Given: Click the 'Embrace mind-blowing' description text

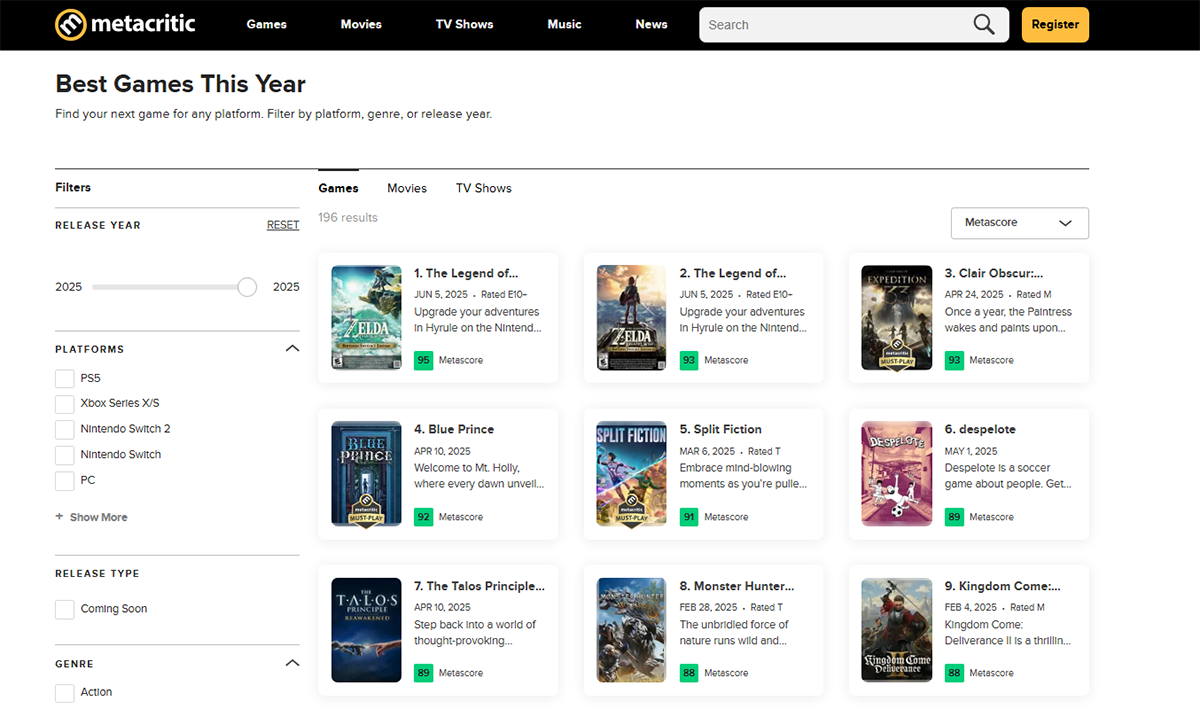Looking at the screenshot, I should pos(743,476).
